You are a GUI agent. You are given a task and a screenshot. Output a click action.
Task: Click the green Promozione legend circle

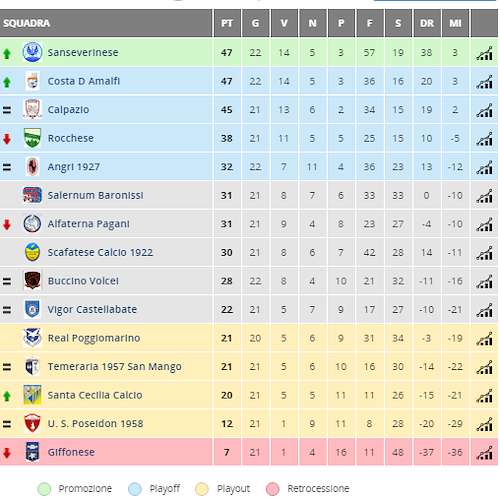click(x=44, y=489)
